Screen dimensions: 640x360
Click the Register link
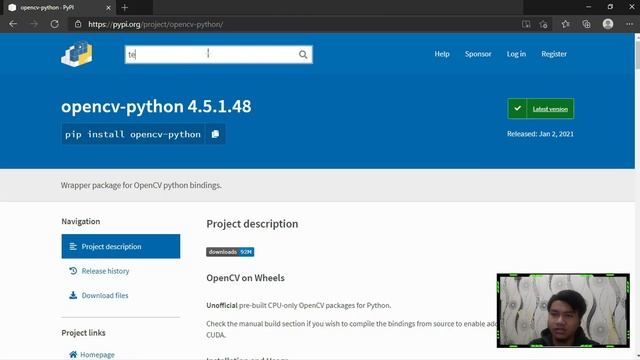pyautogui.click(x=554, y=54)
